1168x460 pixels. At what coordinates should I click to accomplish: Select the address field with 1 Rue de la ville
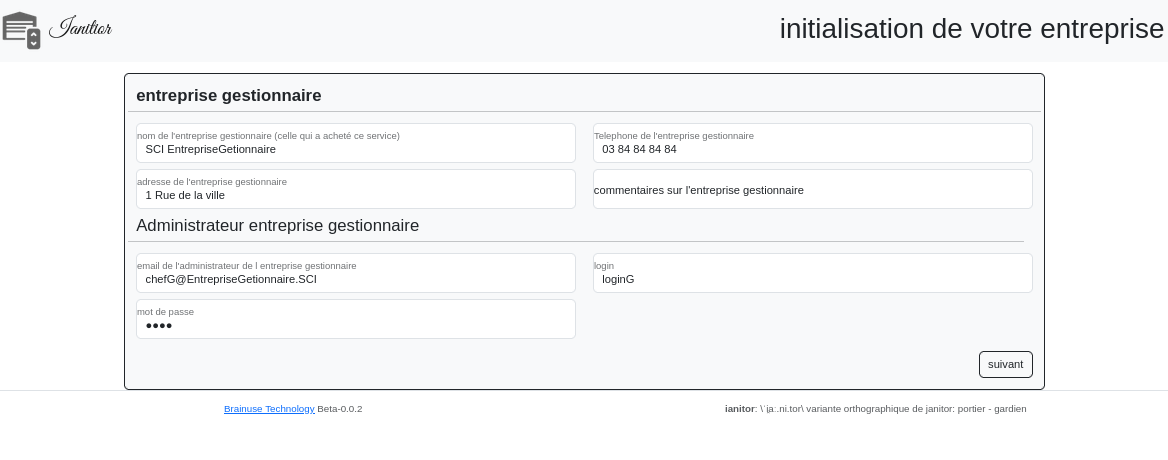click(355, 195)
